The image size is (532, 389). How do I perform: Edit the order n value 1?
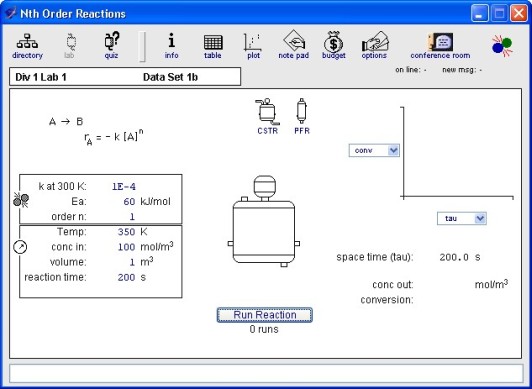click(132, 217)
